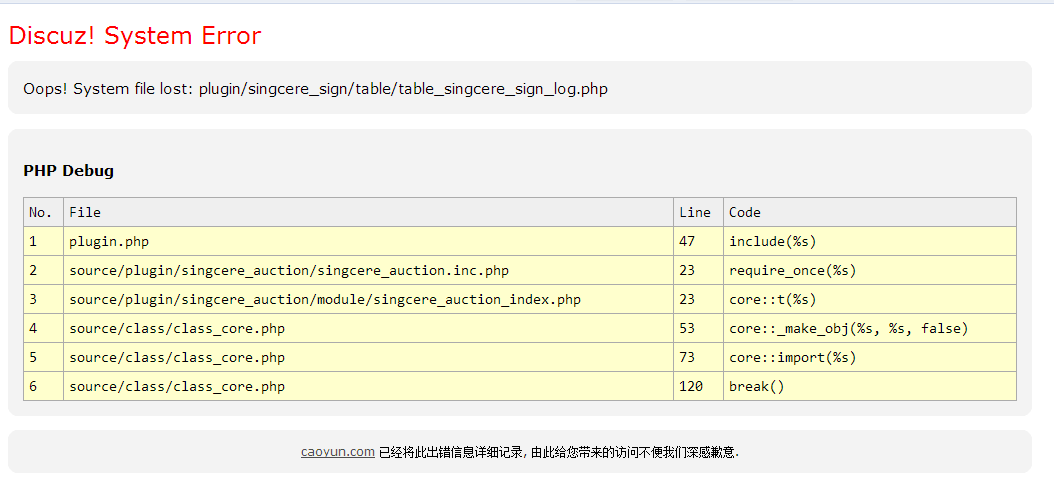This screenshot has height=499, width=1054.
Task: Click the 'No.' column header
Action: click(x=44, y=212)
